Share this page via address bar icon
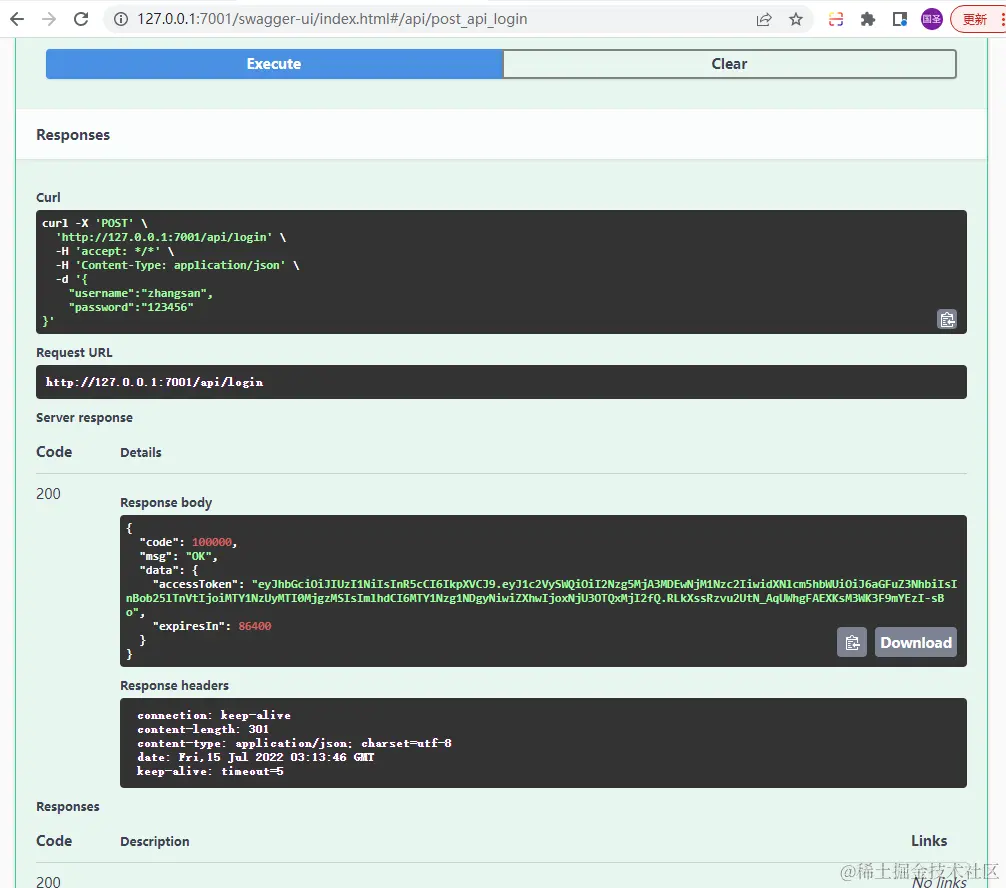The width and height of the screenshot is (1006, 888). [763, 19]
